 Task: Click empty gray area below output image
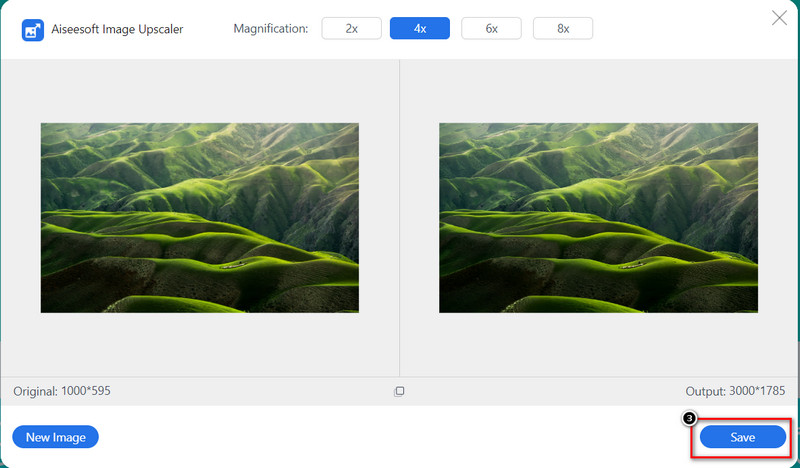click(598, 345)
